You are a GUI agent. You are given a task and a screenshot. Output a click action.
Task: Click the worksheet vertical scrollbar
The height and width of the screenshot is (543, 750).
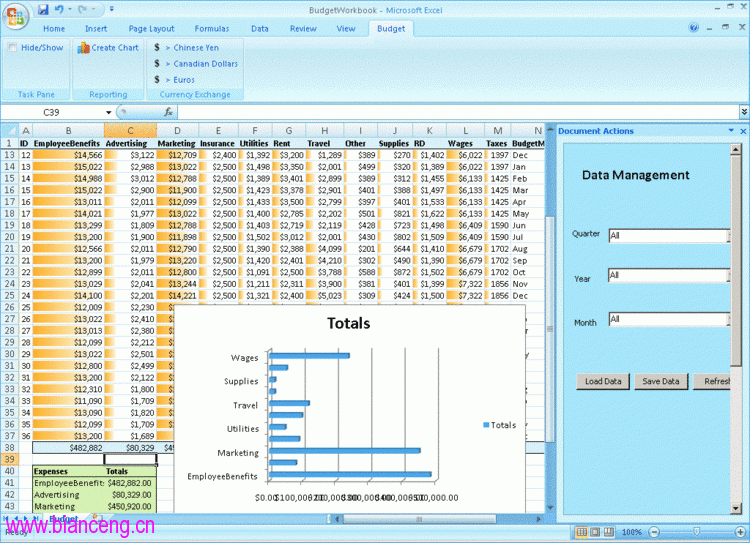(550, 328)
